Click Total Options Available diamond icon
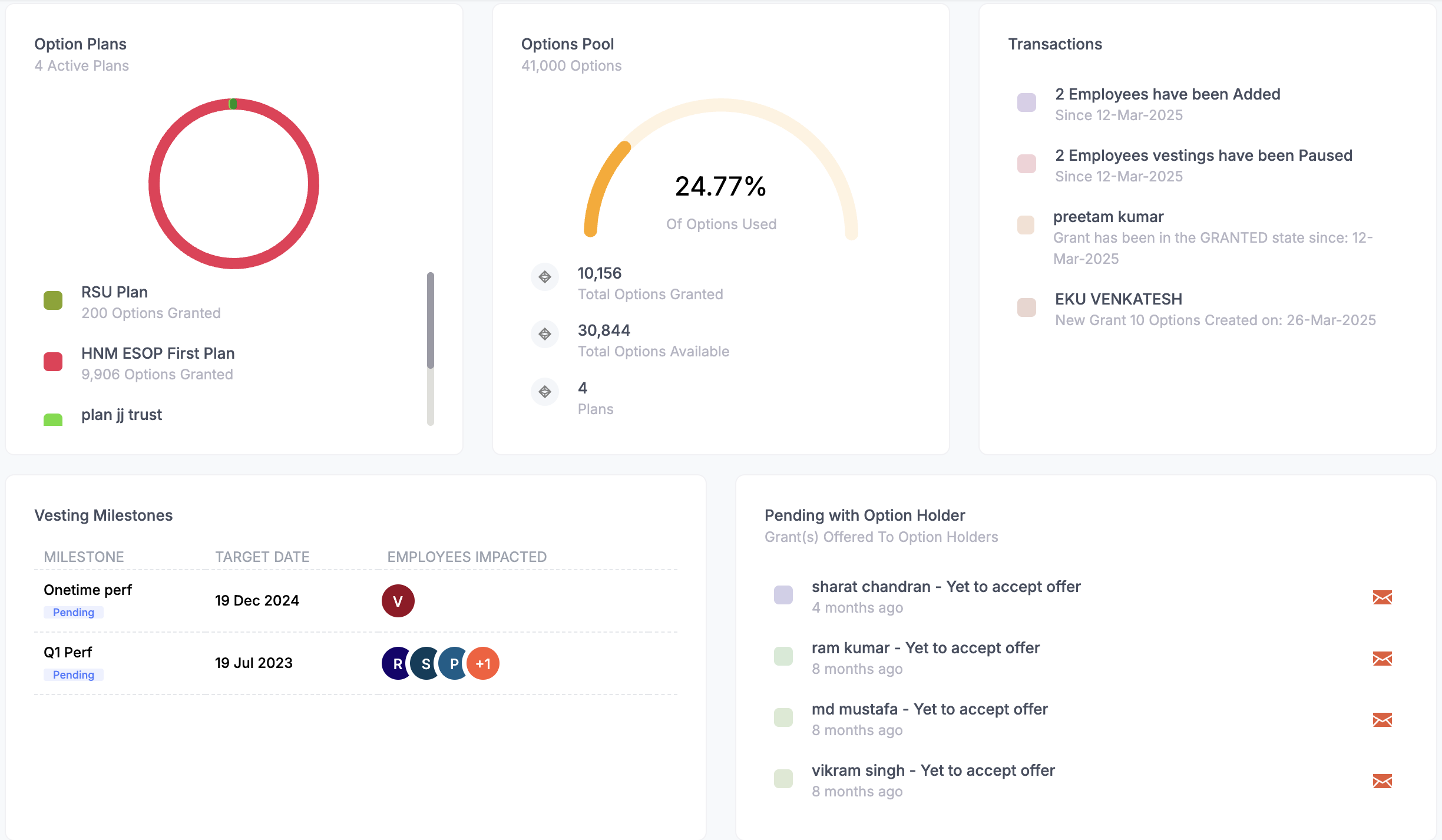This screenshot has width=1442, height=840. (545, 334)
